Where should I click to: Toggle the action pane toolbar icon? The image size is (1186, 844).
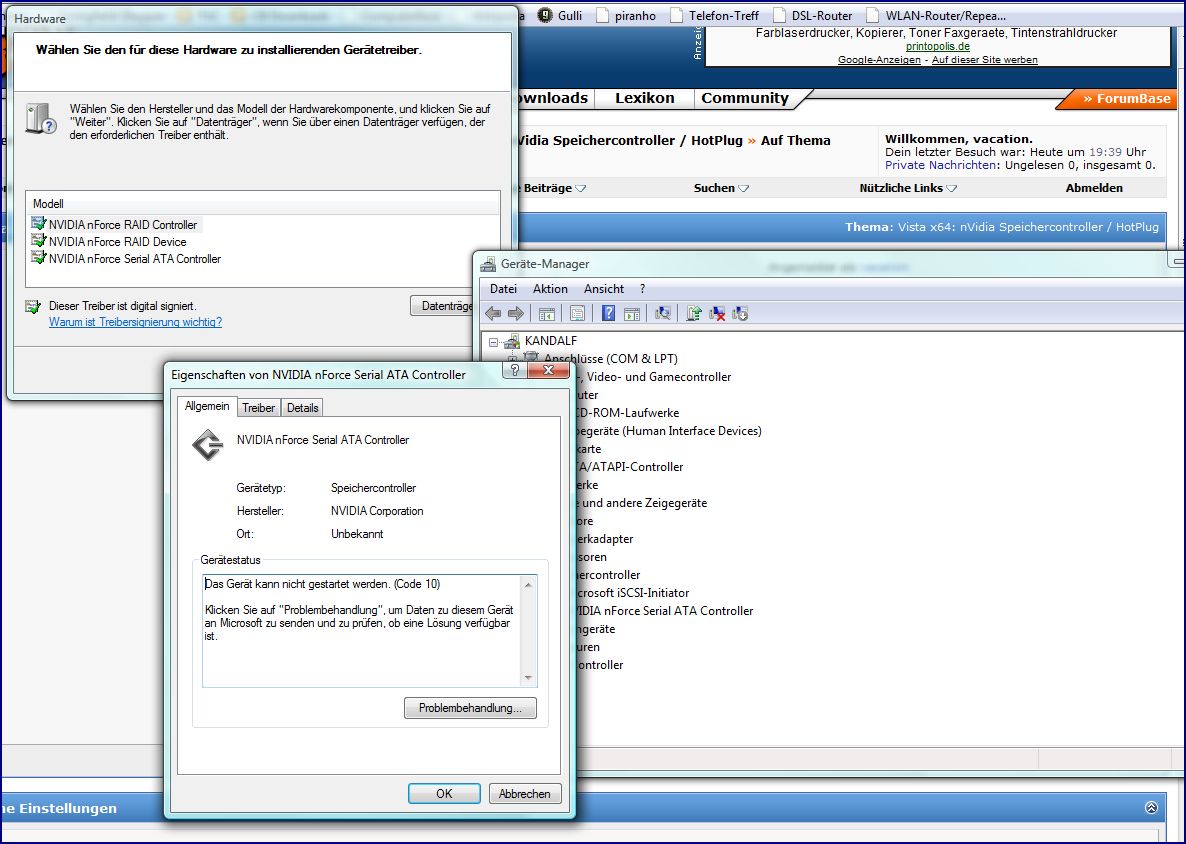tap(632, 314)
